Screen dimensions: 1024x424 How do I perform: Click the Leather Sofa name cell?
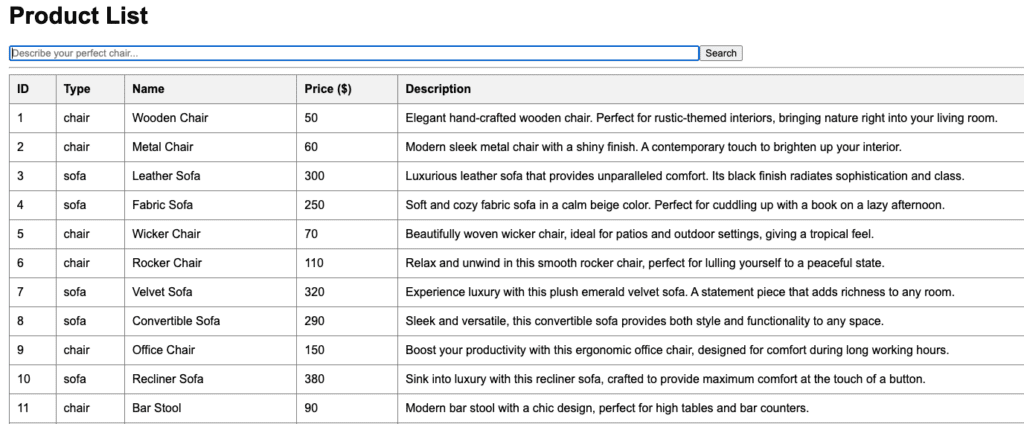166,176
